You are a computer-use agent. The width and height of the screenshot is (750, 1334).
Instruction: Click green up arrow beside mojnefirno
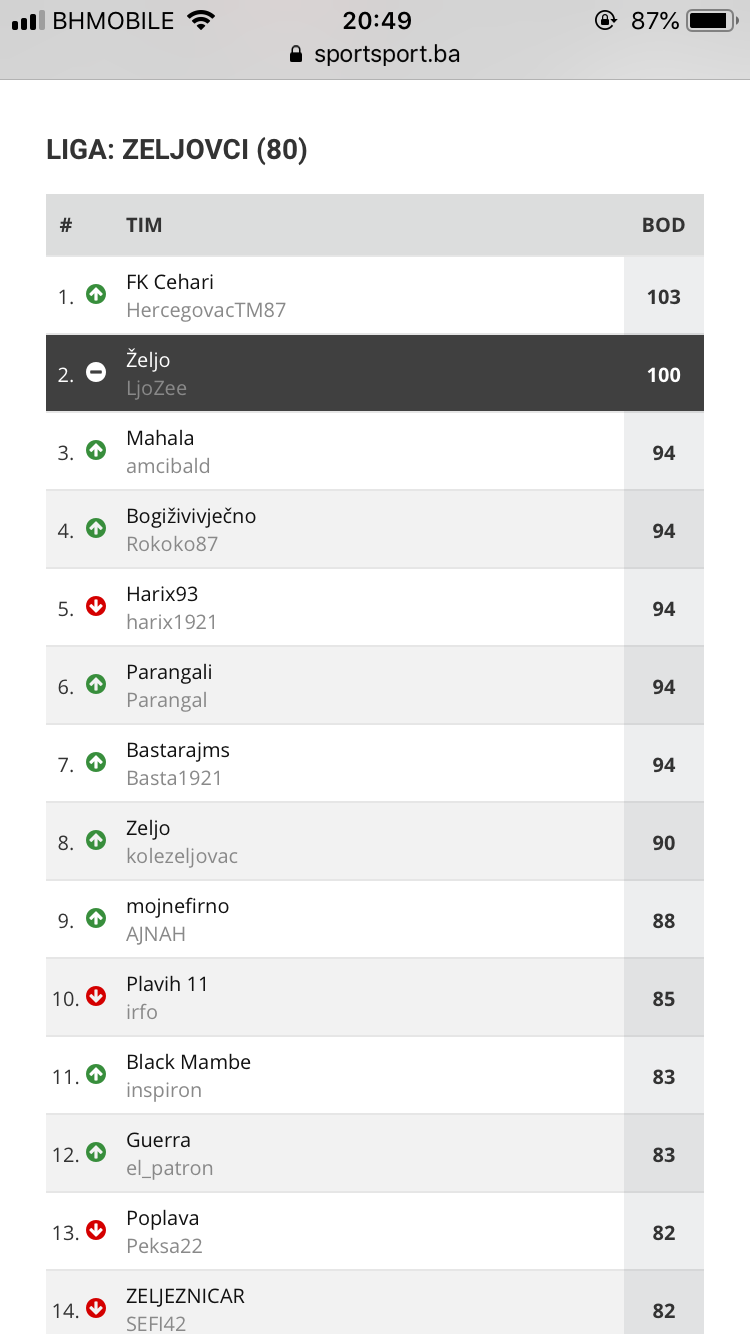(x=96, y=919)
